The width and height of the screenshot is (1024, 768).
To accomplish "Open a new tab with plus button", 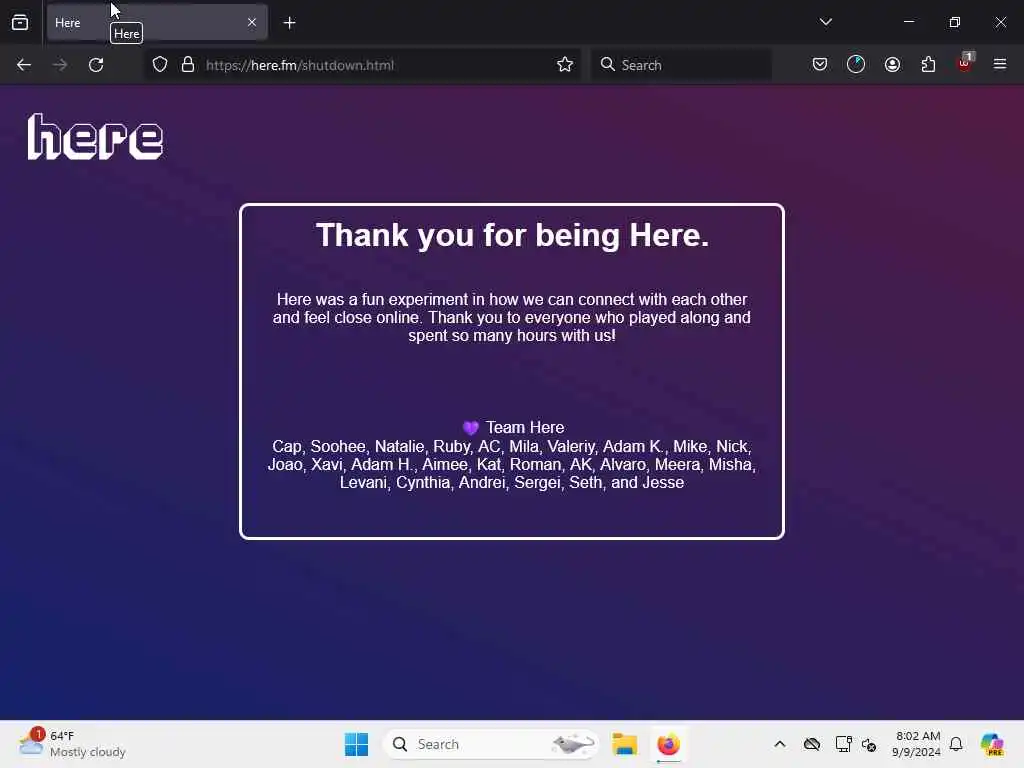I will point(289,23).
